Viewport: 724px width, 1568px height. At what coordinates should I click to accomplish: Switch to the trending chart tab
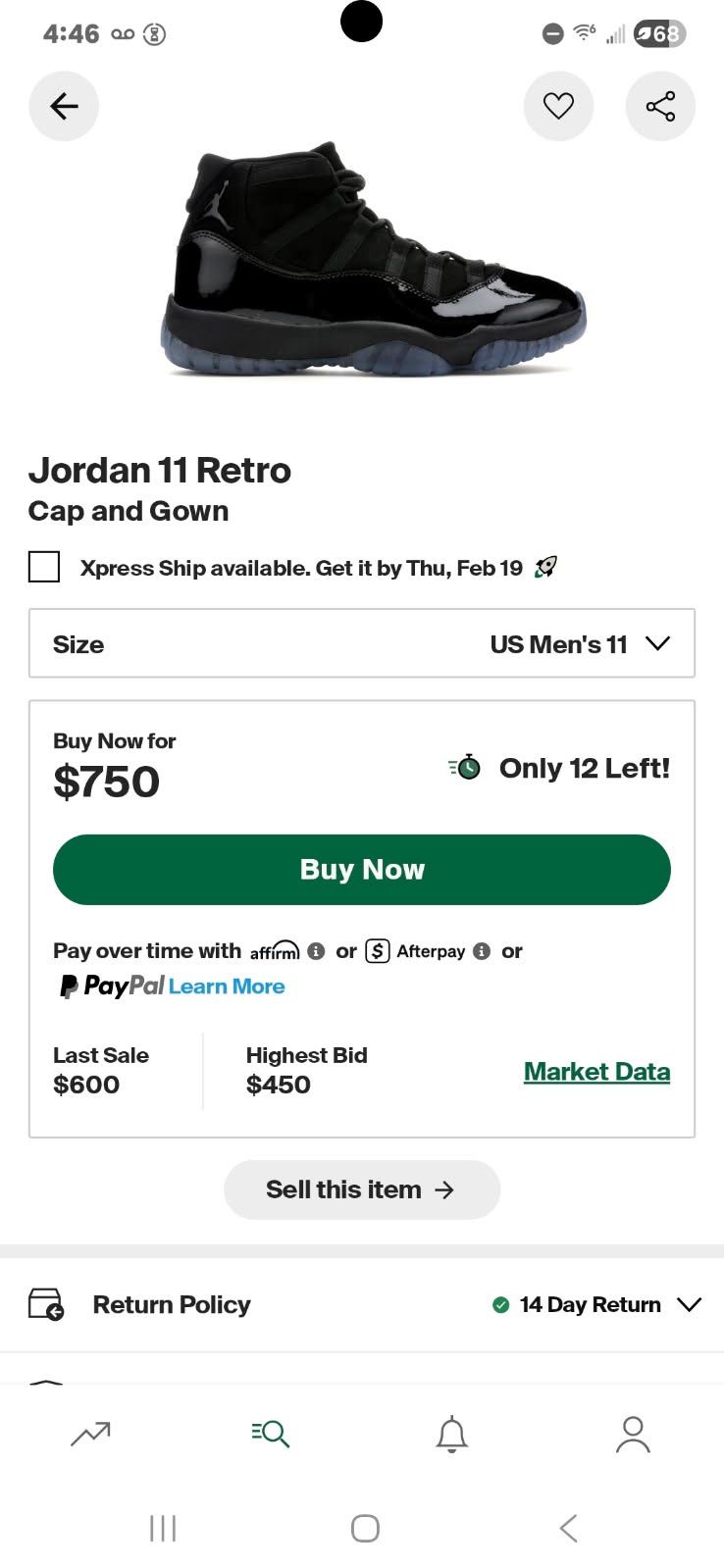[90, 1435]
